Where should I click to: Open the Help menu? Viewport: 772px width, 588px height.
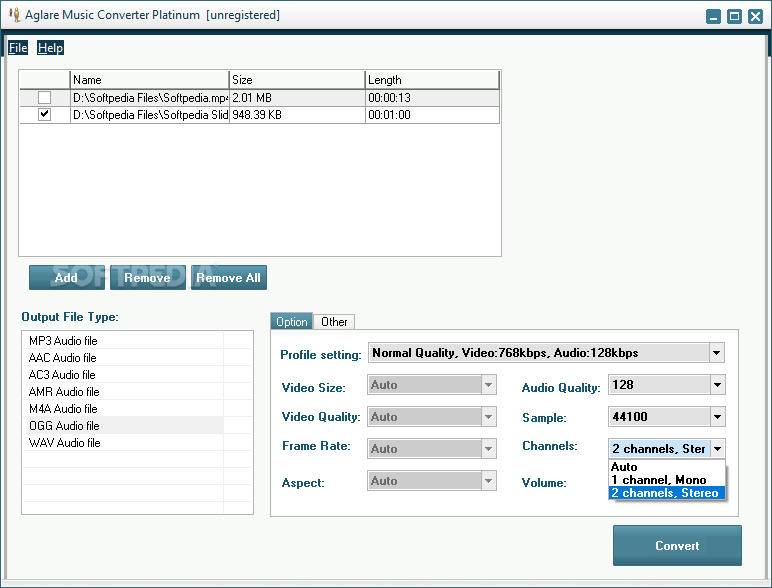[x=50, y=48]
